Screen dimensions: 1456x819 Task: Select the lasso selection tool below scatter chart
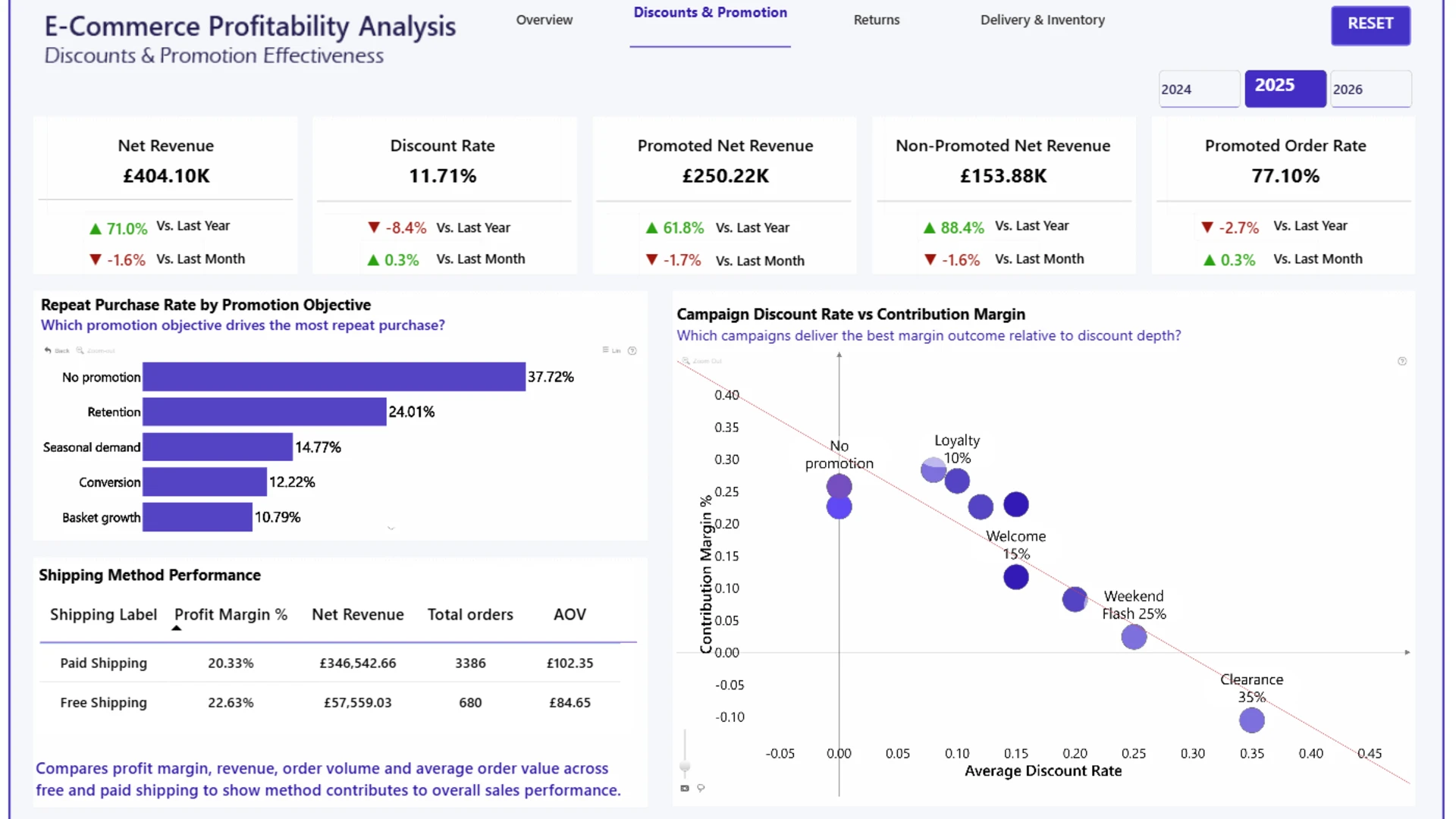click(x=701, y=788)
